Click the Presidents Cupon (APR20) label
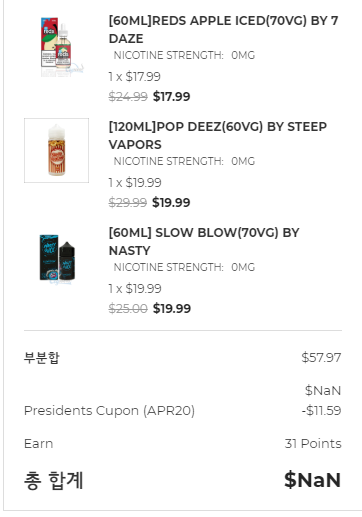The image size is (362, 517). pos(109,411)
